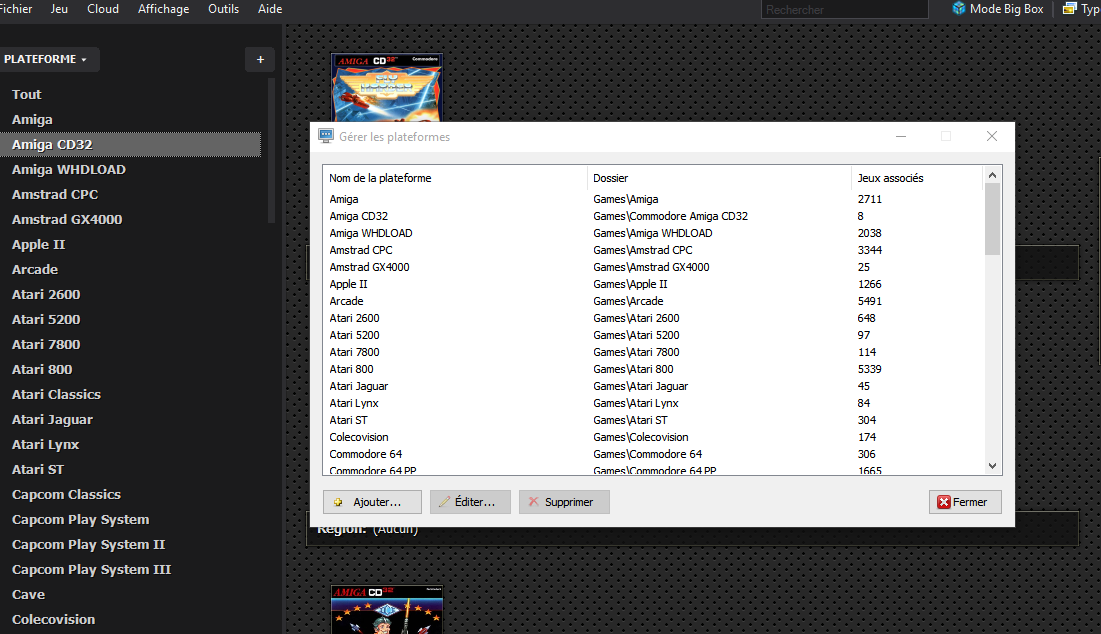Click the 5491 games count cell
This screenshot has width=1101, height=634.
[869, 301]
